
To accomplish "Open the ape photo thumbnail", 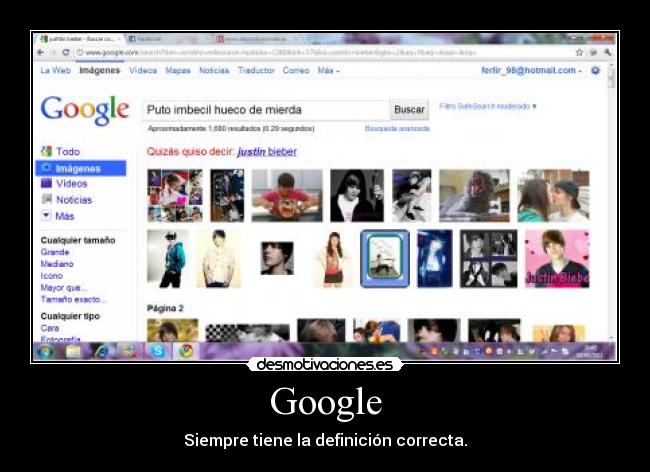I will coord(475,196).
